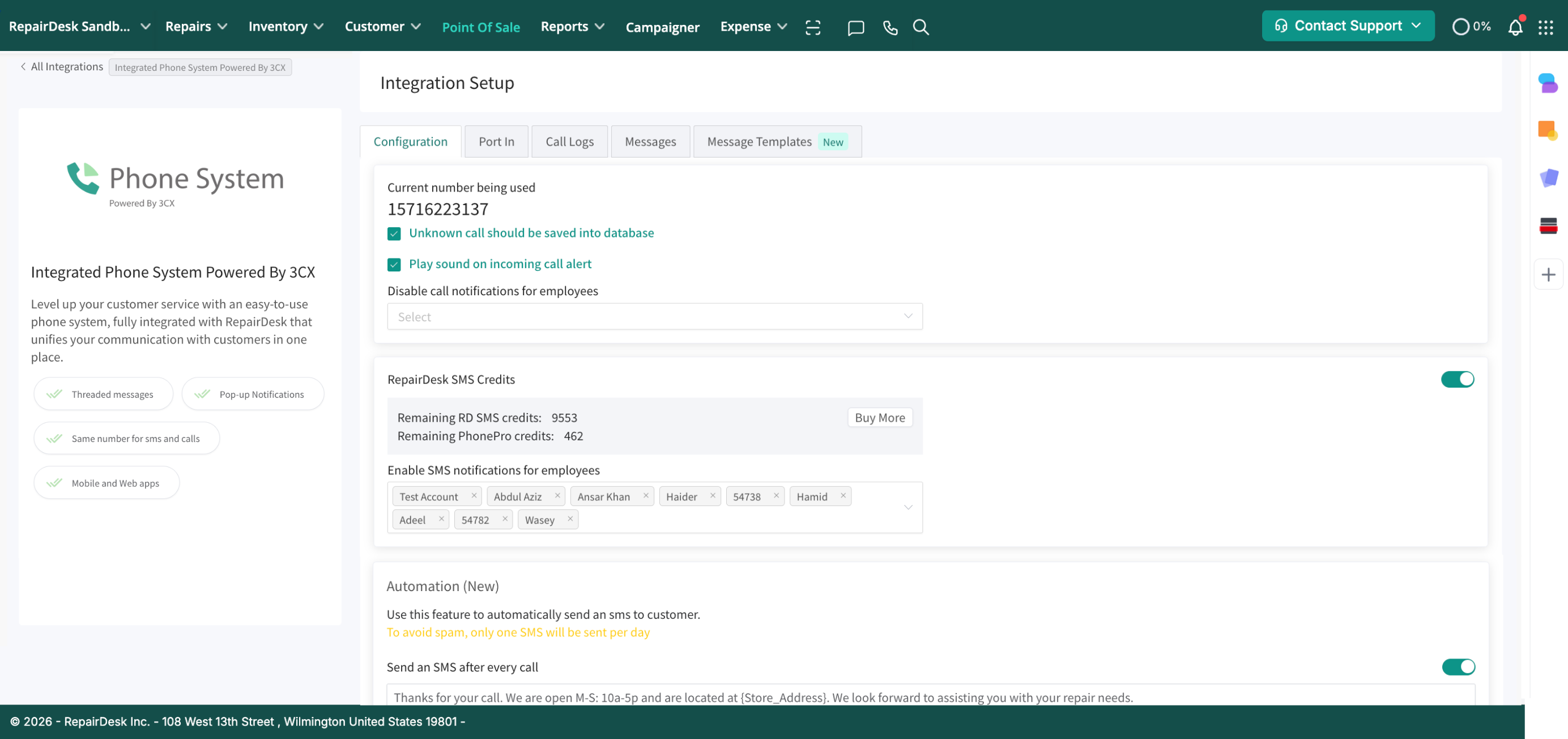Open the Message Templates tab
Viewport: 1568px width, 739px height.
pos(777,142)
